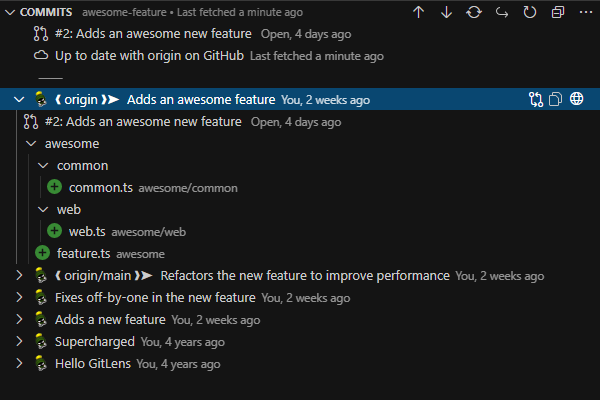Screen dimensions: 600x400
Task: Open commit on remote globe icon
Action: 577,99
